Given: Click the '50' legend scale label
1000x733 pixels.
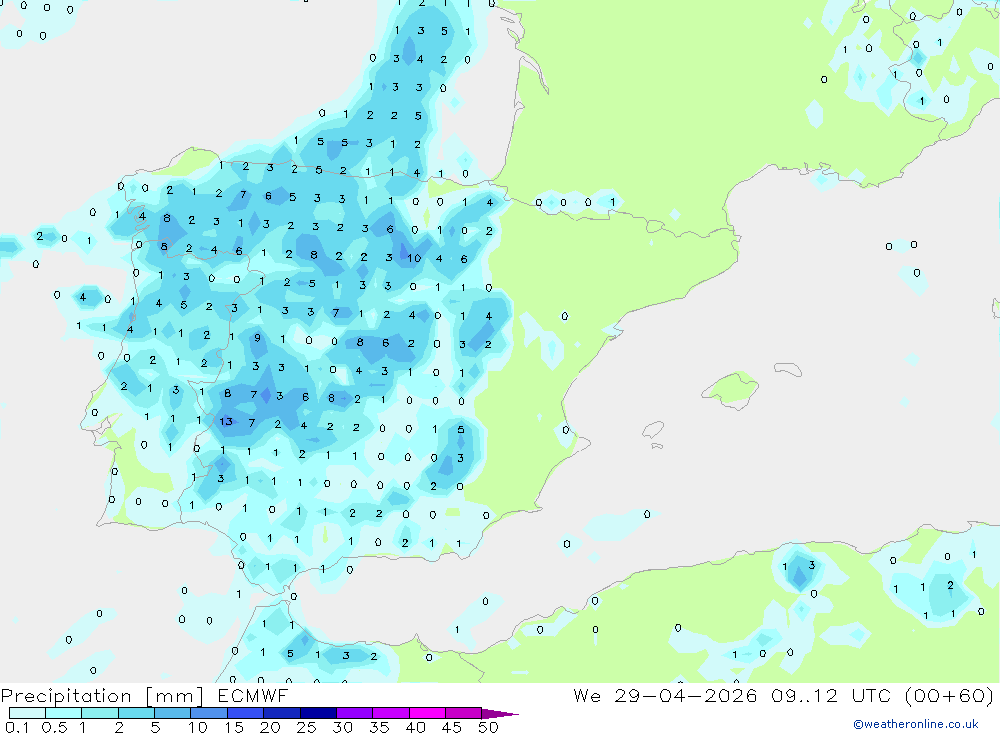Looking at the screenshot, I should pyautogui.click(x=488, y=727).
